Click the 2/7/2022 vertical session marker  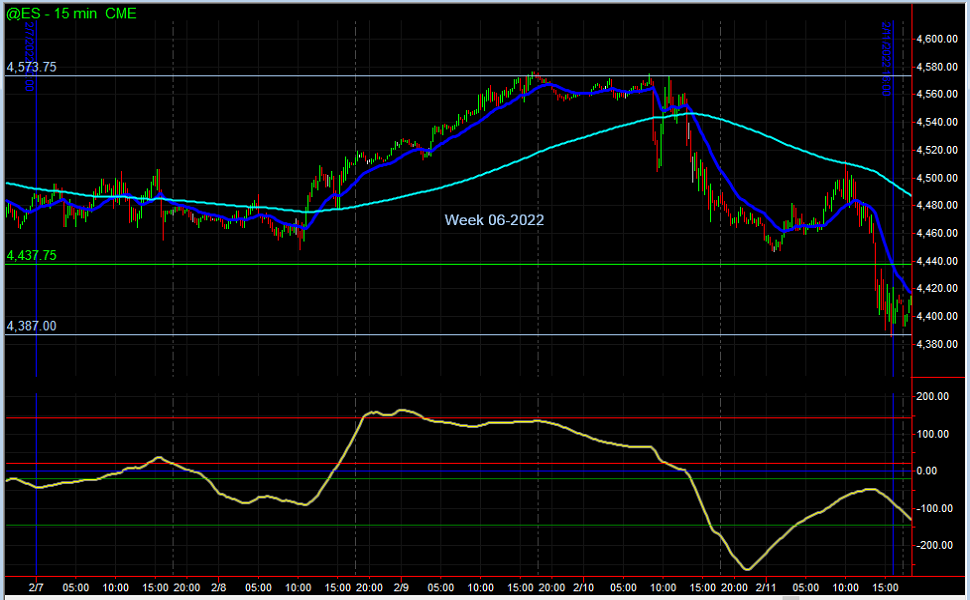(37, 200)
